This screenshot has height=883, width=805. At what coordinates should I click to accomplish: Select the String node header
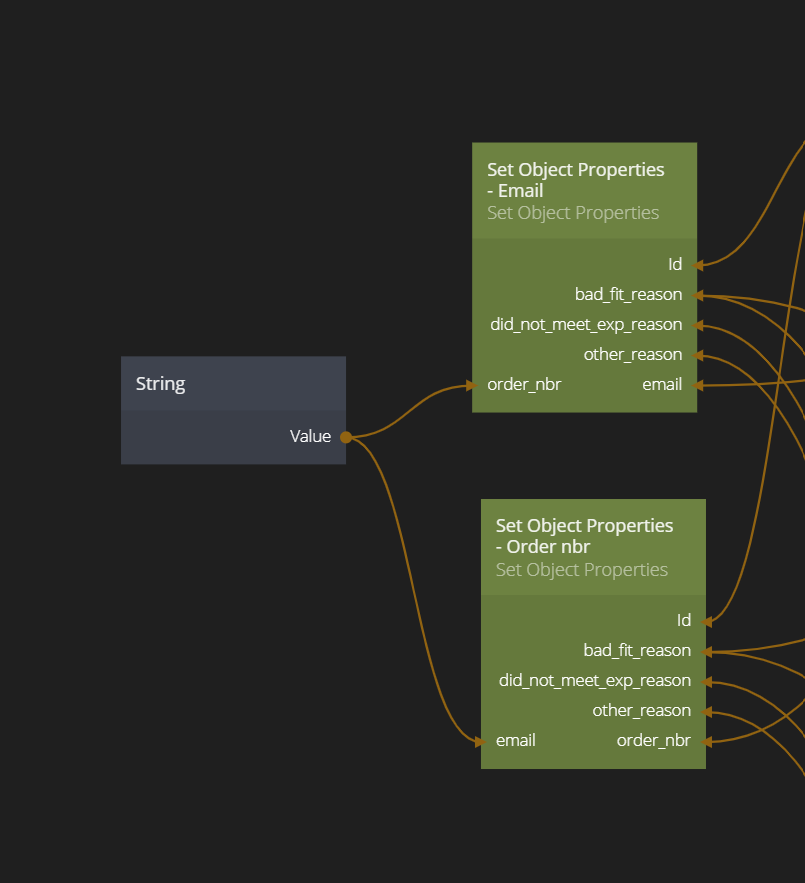tap(233, 384)
